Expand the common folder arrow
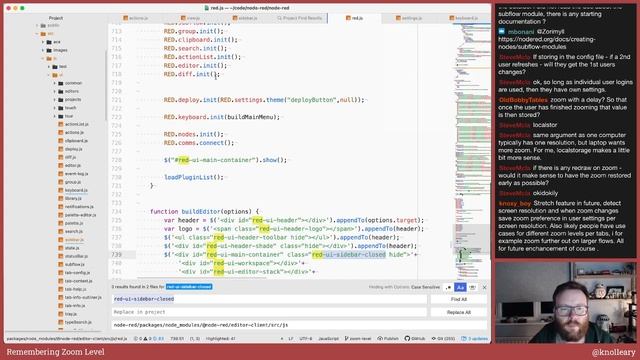 coord(55,83)
